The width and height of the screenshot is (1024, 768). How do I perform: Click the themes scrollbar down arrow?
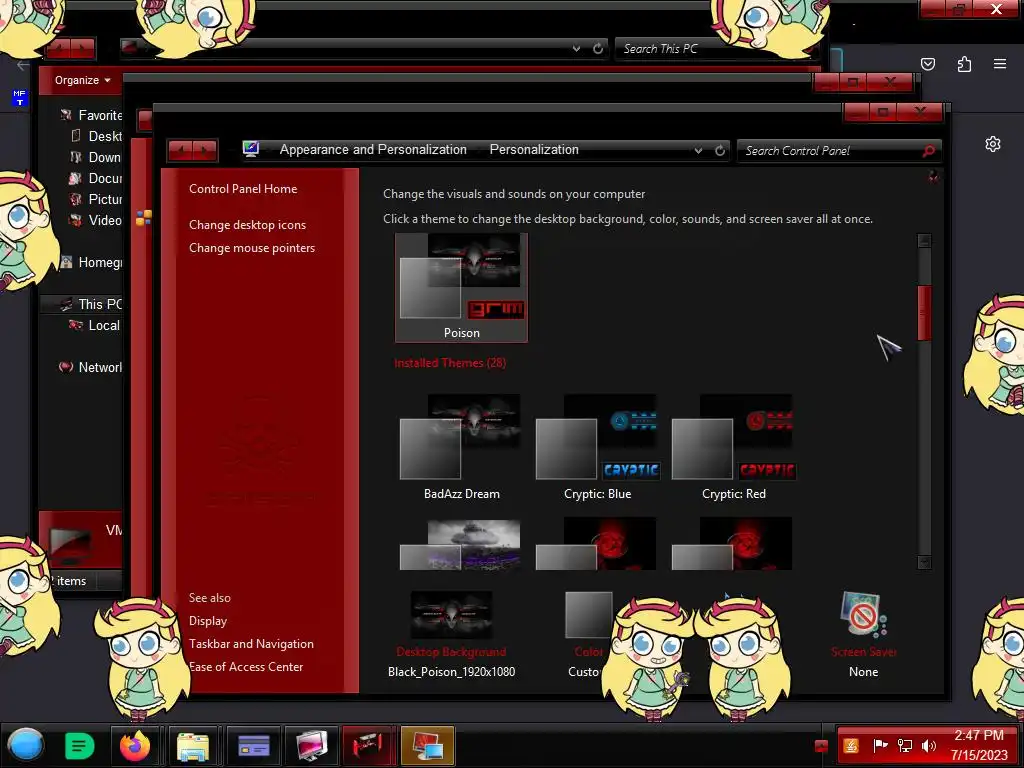click(924, 562)
